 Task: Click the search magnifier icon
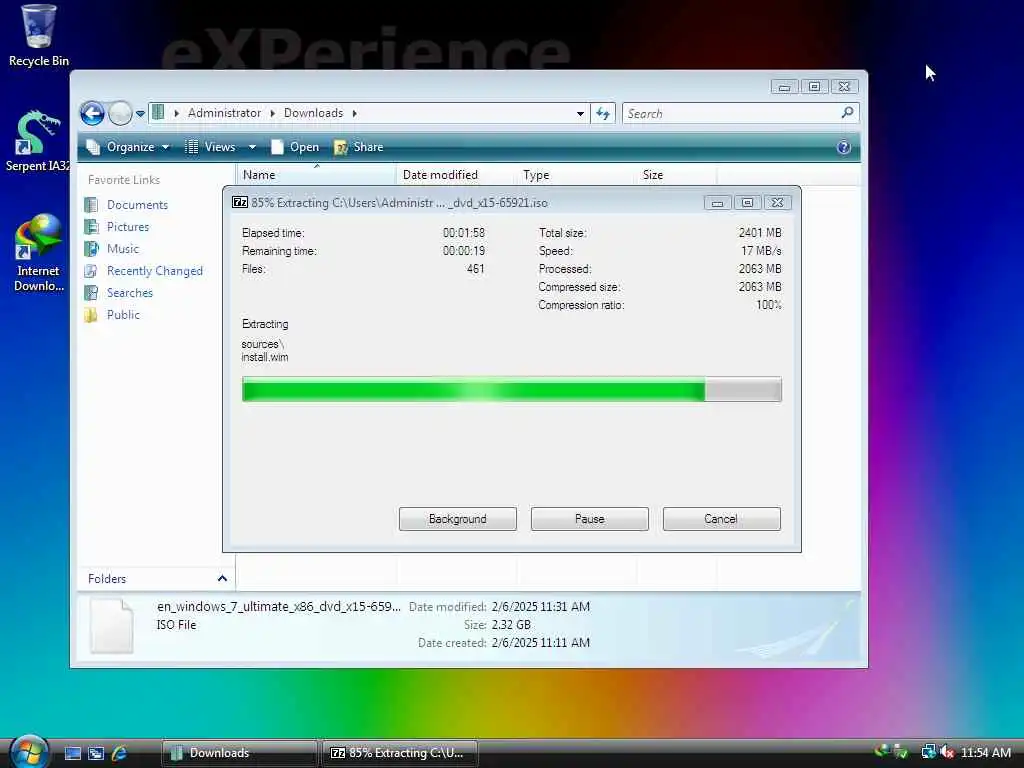(847, 113)
